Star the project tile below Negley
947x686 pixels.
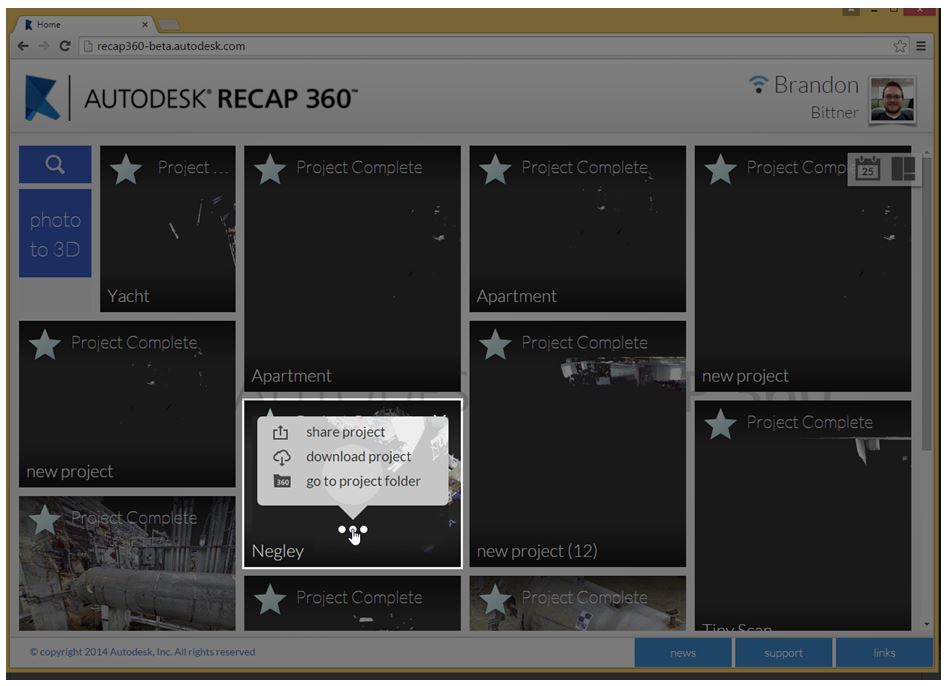point(270,600)
